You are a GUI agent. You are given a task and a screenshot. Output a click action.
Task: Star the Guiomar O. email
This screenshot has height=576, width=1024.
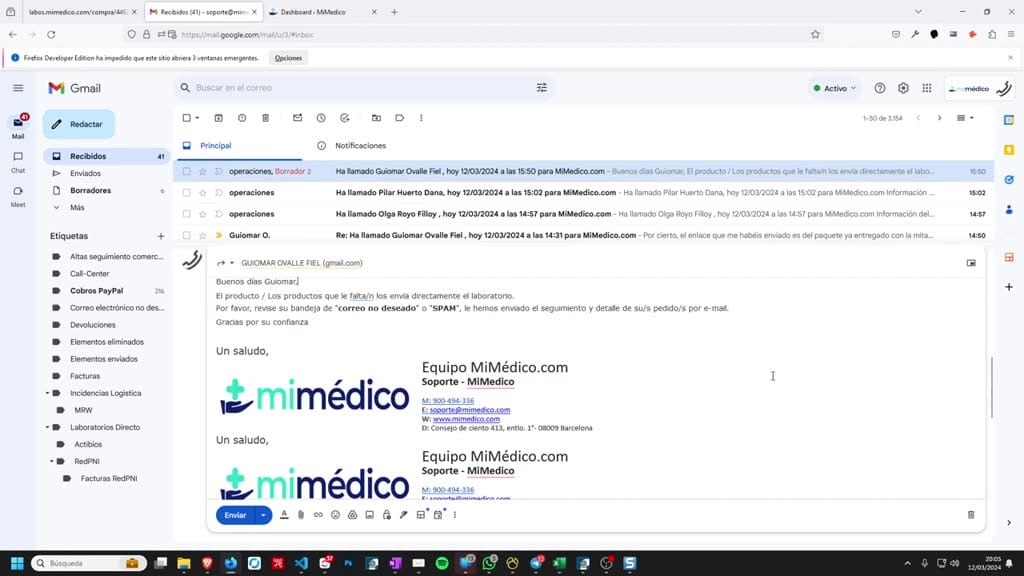tap(202, 235)
